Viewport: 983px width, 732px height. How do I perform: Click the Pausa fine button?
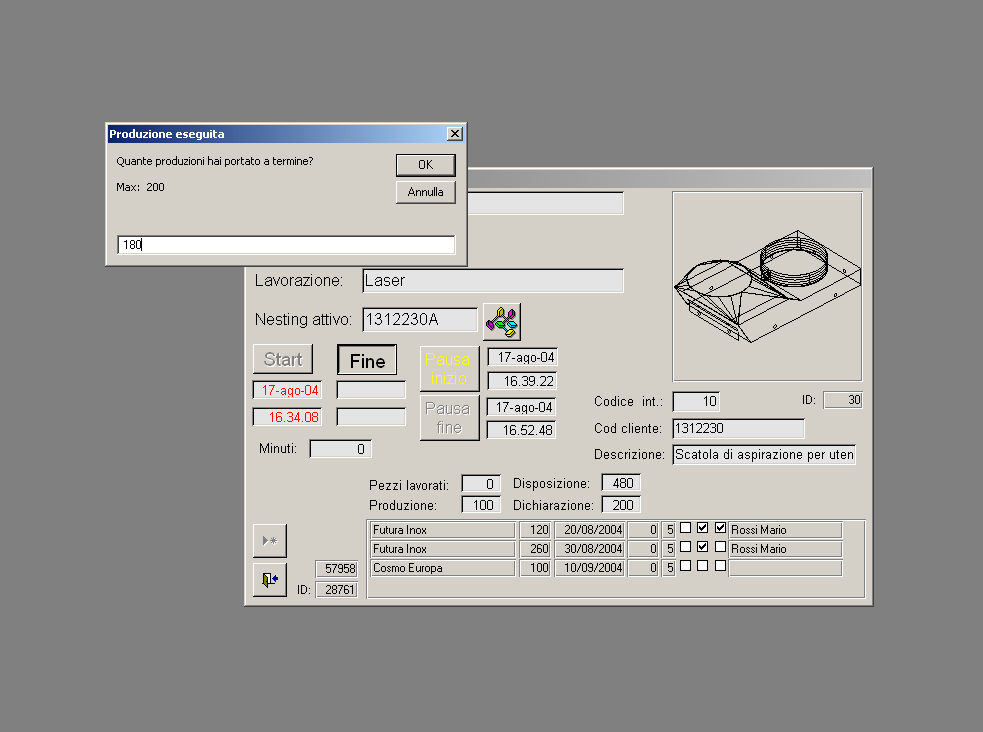[x=449, y=417]
